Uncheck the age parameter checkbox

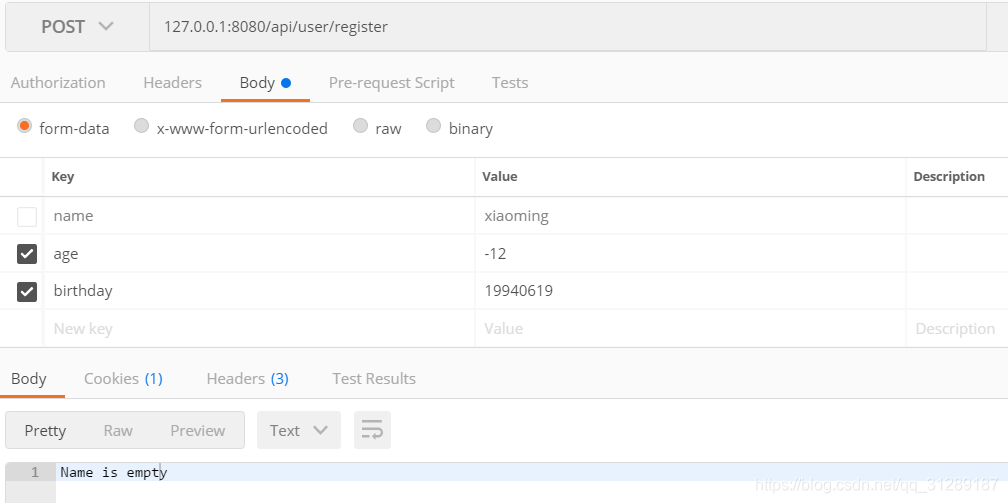[x=27, y=254]
